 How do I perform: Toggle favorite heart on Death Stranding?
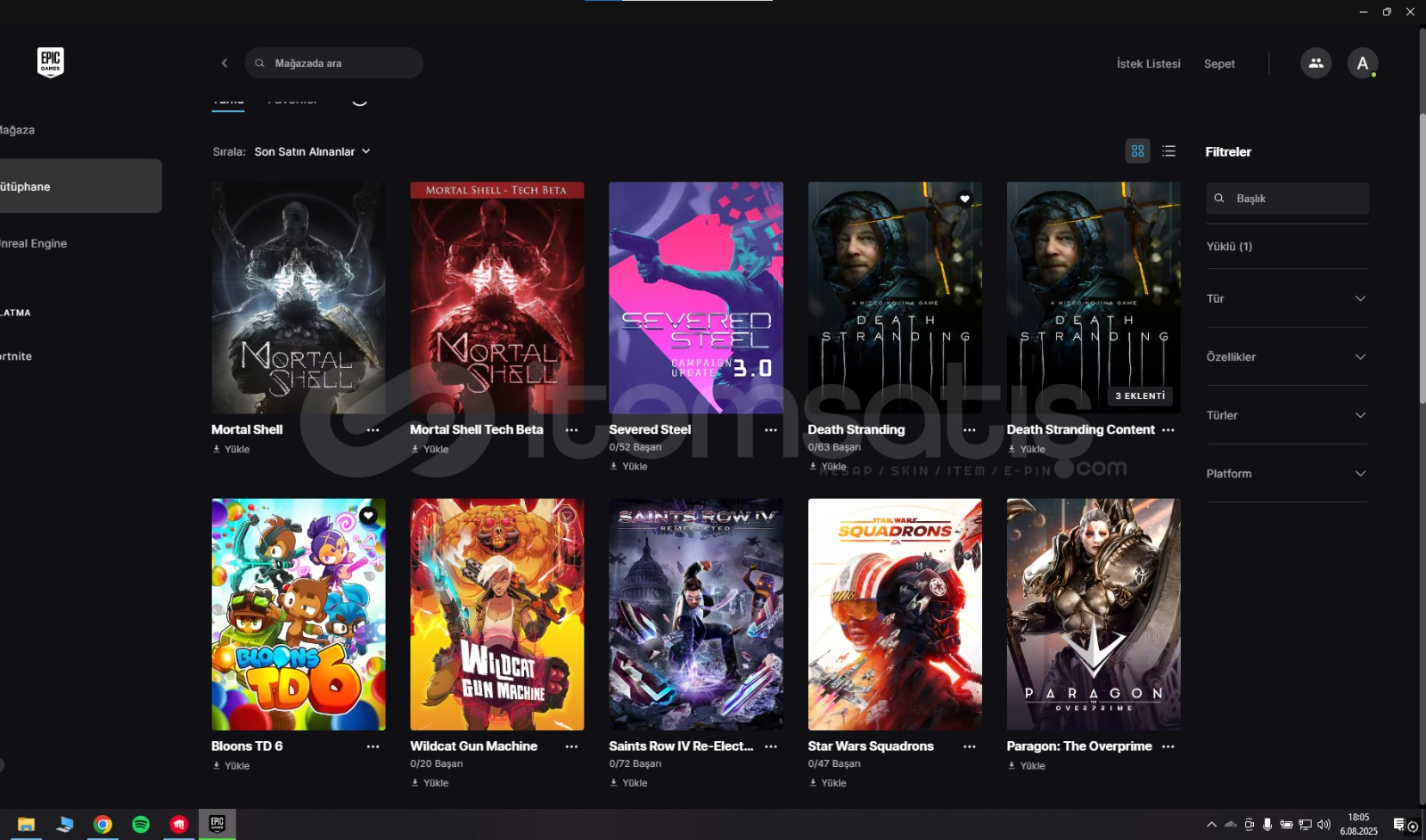964,199
